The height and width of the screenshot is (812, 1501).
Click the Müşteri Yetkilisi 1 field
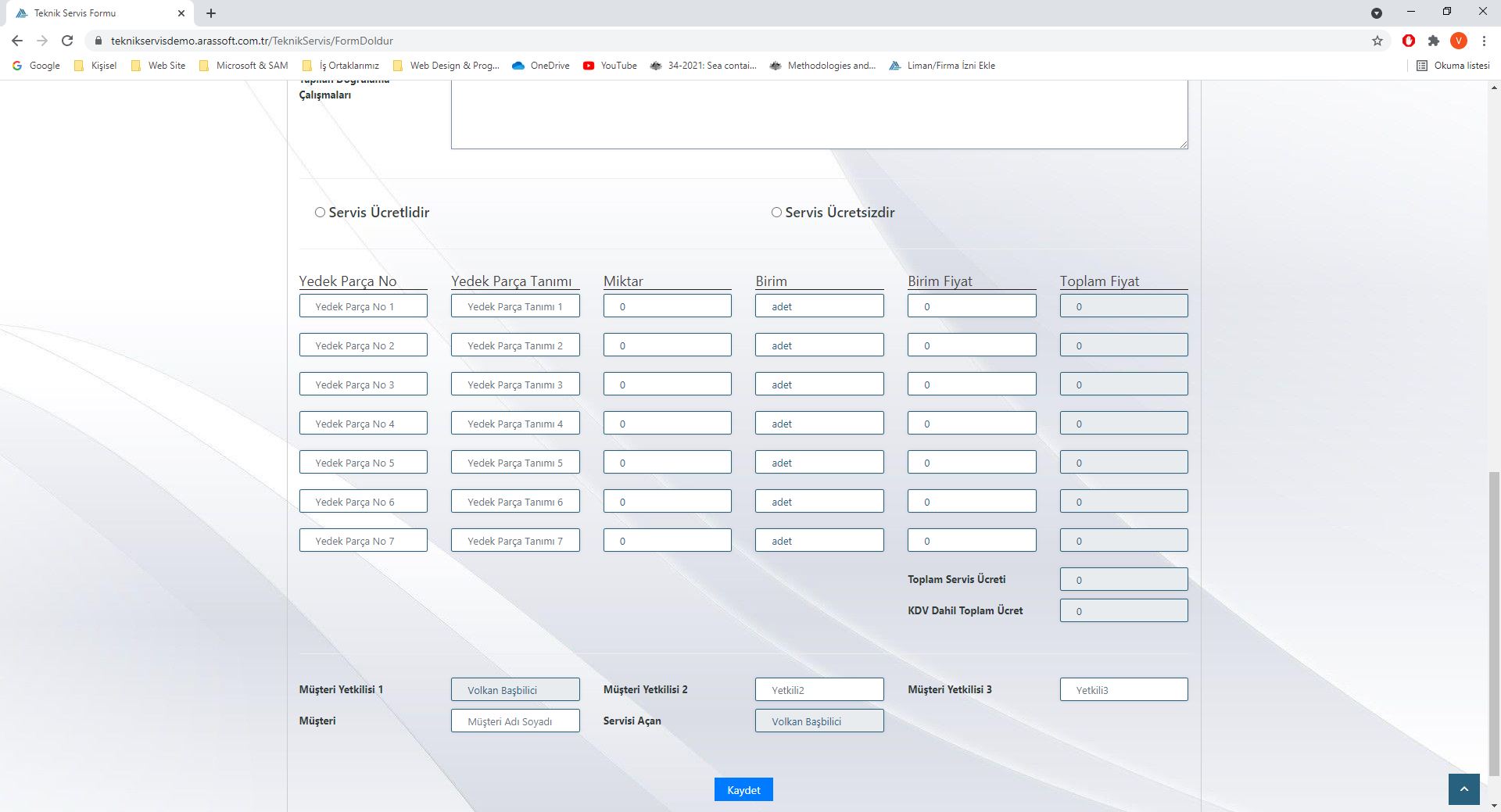click(515, 689)
